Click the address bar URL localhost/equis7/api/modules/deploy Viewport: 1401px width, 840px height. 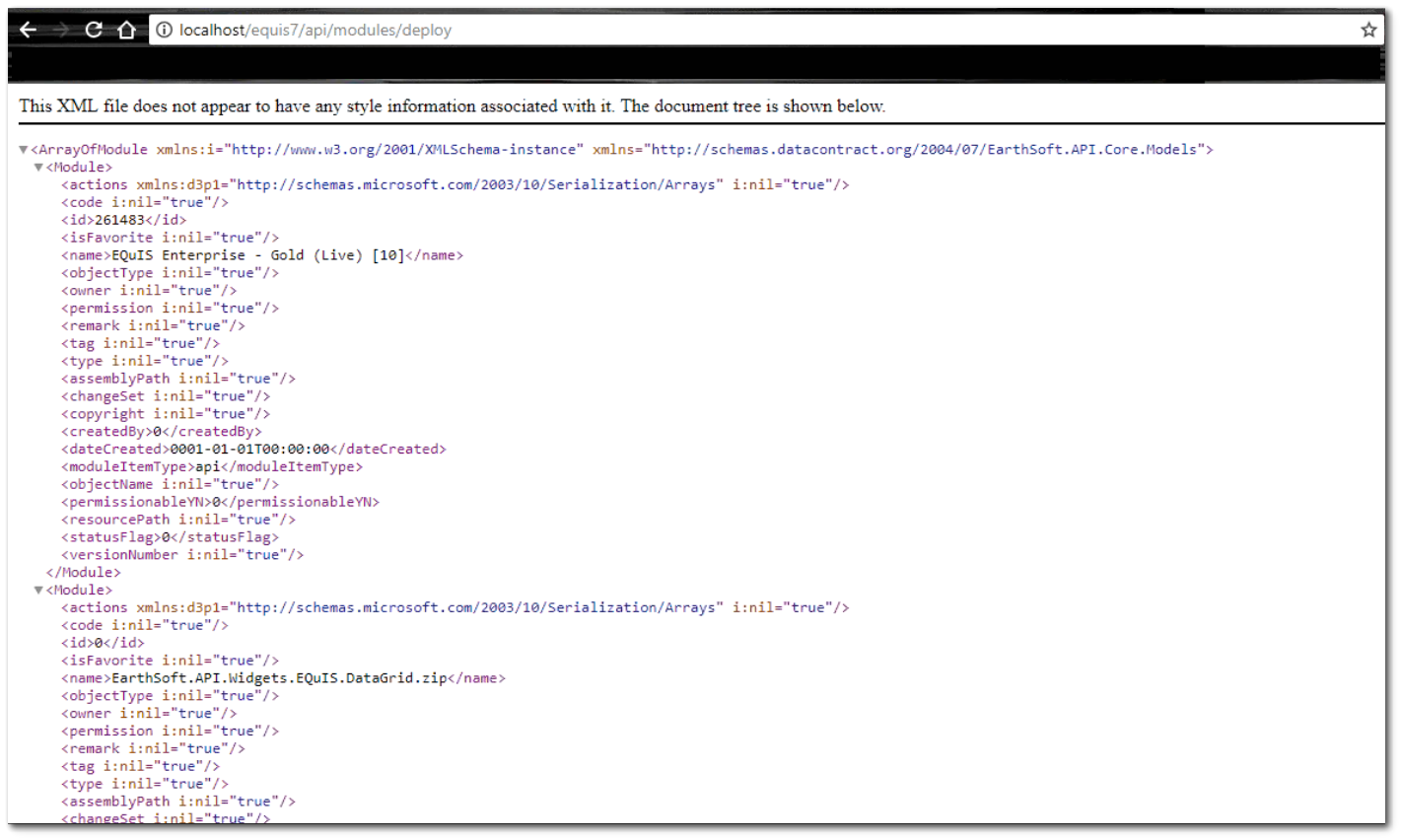[x=315, y=30]
